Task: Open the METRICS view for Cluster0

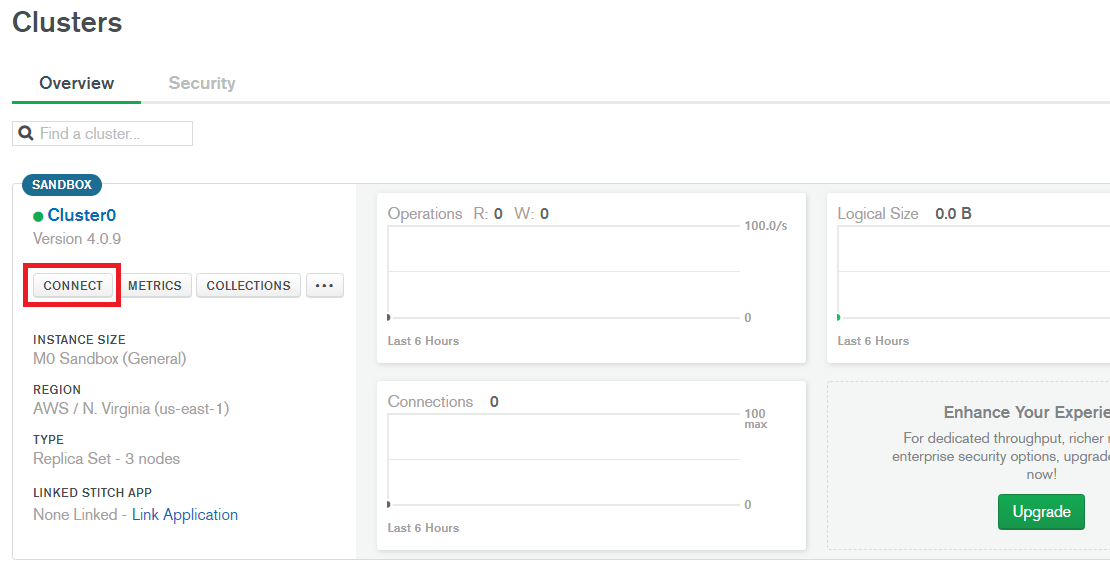Action: point(154,285)
